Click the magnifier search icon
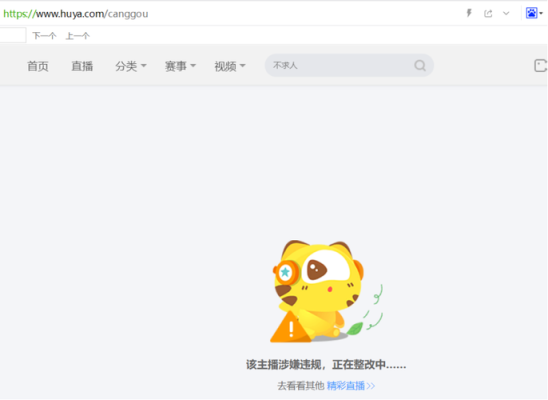 (x=420, y=65)
